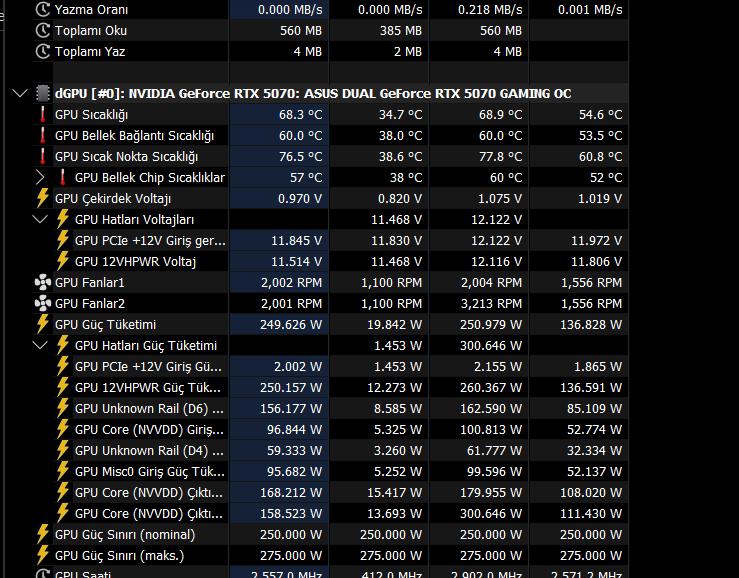Click average value 136.828 W
Image resolution: width=739 pixels, height=578 pixels.
tap(591, 324)
